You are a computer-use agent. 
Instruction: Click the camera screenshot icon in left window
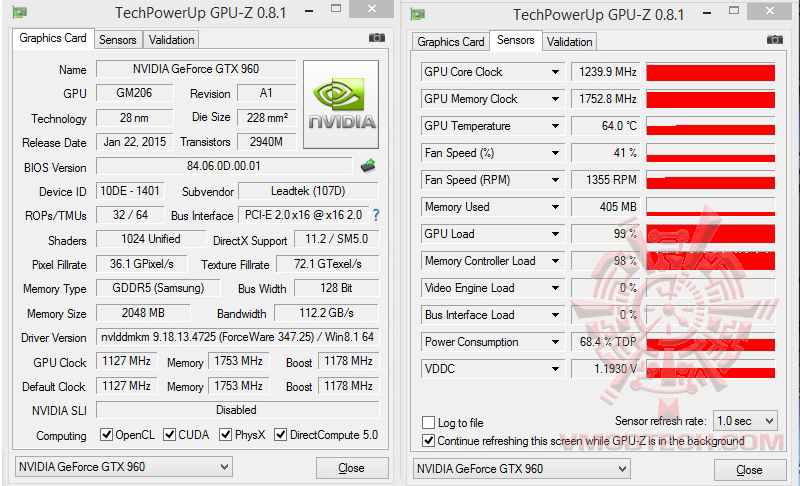377,38
